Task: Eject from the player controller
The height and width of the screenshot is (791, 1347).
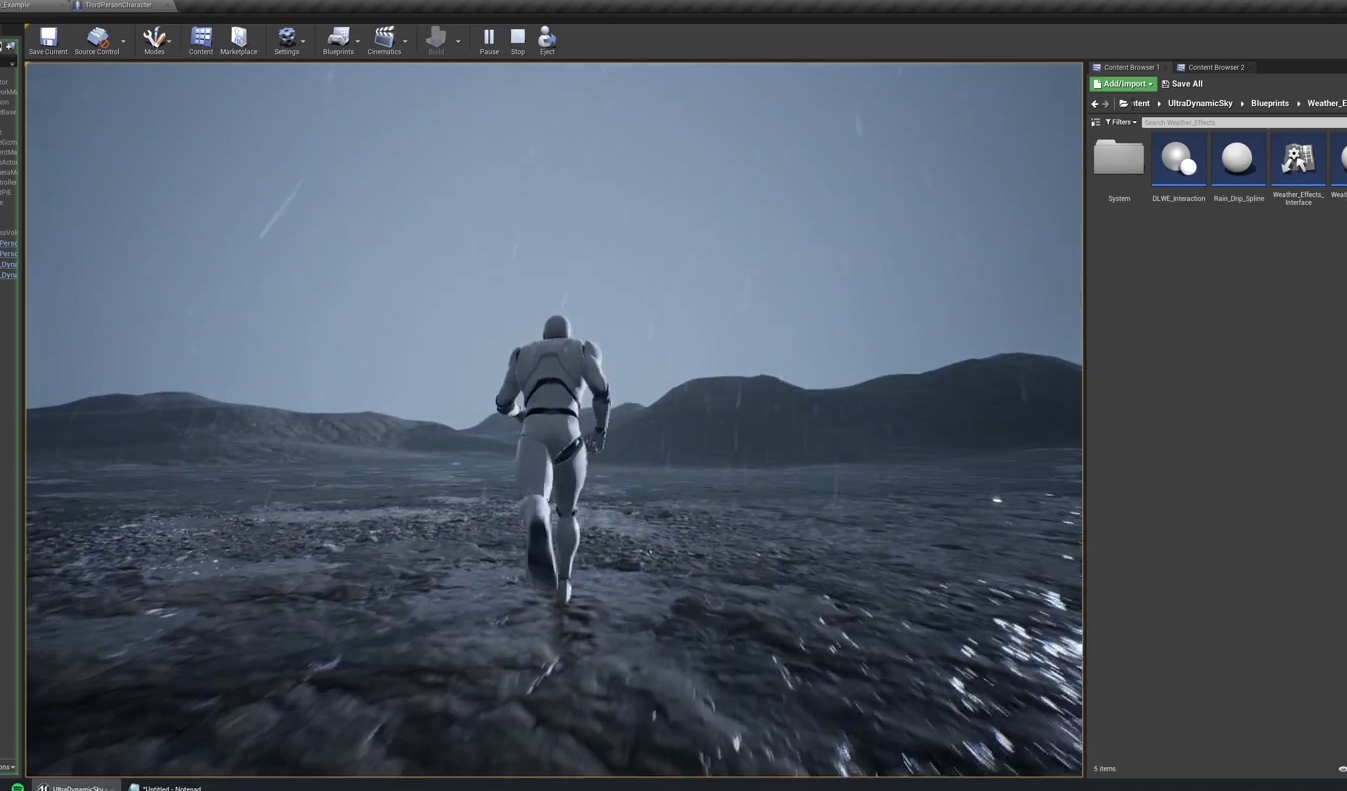Action: tap(547, 40)
